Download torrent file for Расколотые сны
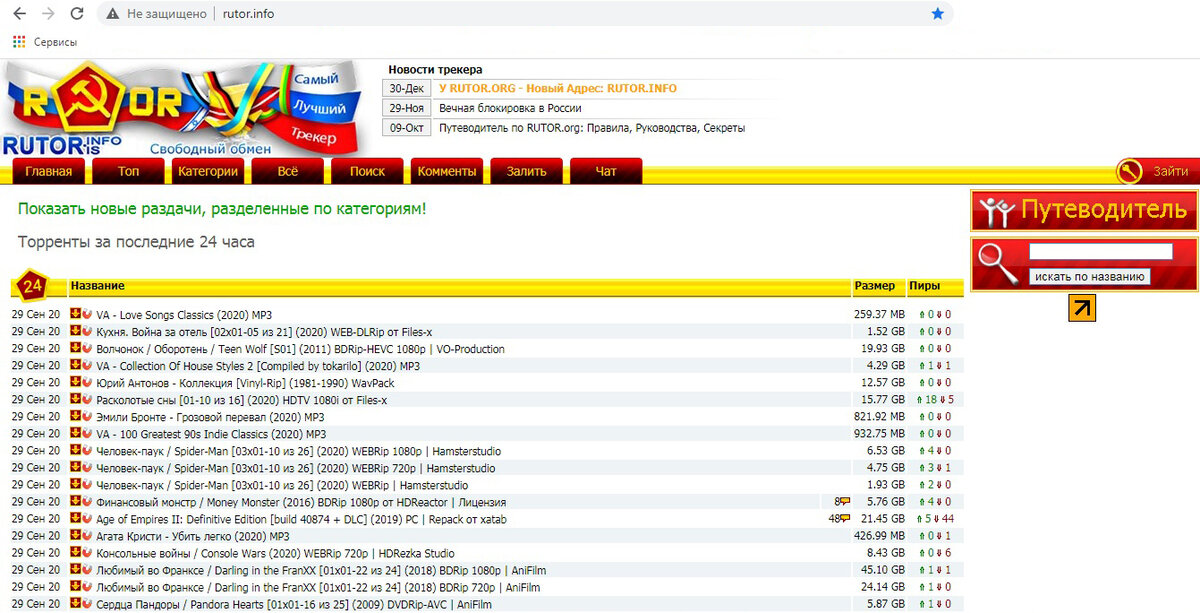1200x613 pixels. pos(75,399)
